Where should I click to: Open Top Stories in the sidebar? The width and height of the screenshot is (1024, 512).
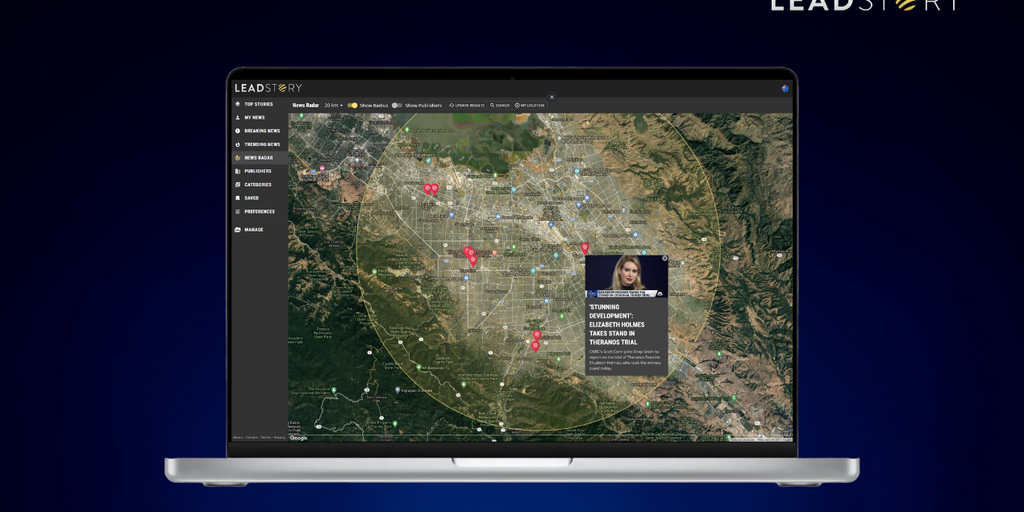tap(260, 104)
